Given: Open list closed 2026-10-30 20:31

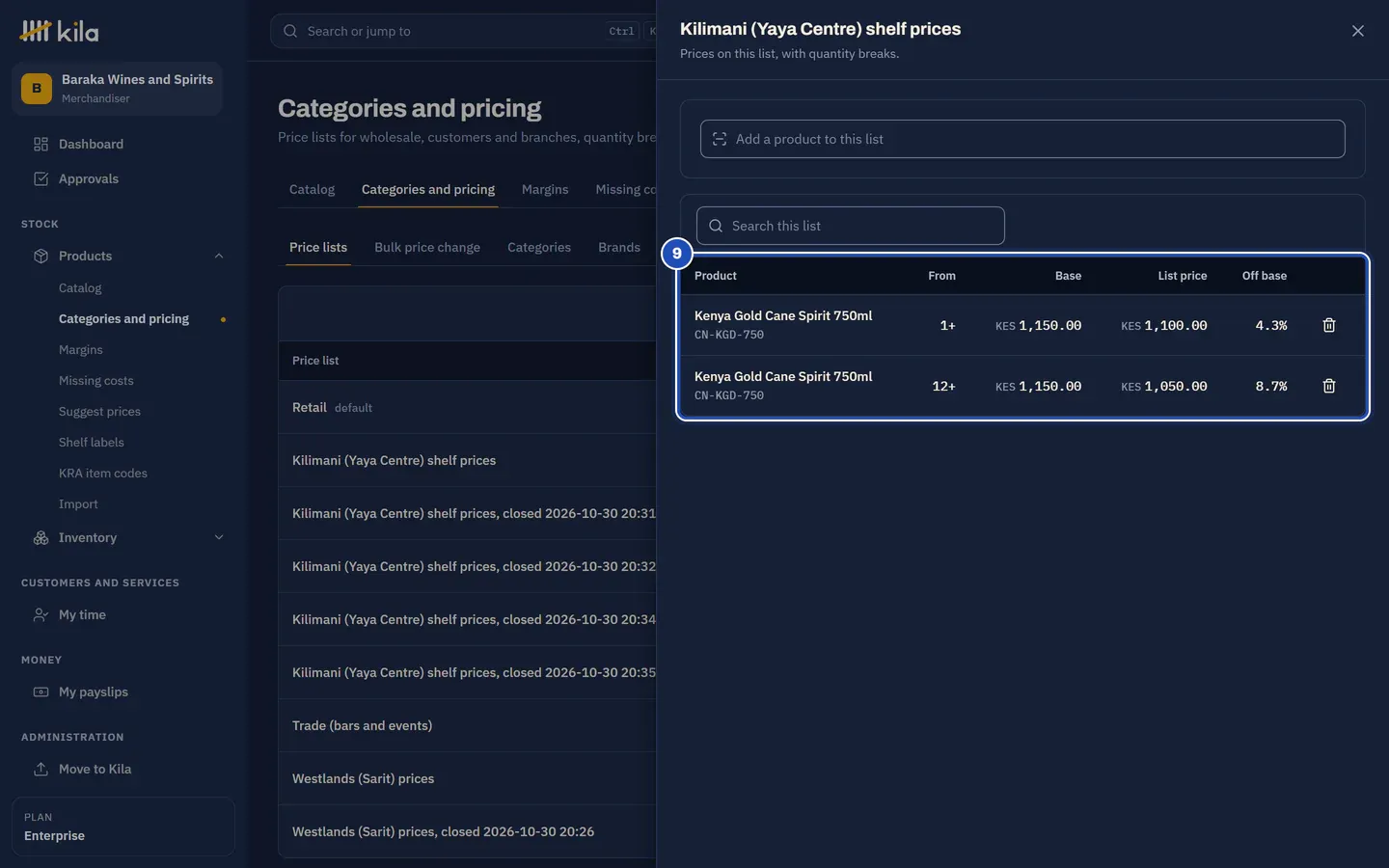Looking at the screenshot, I should [467, 513].
